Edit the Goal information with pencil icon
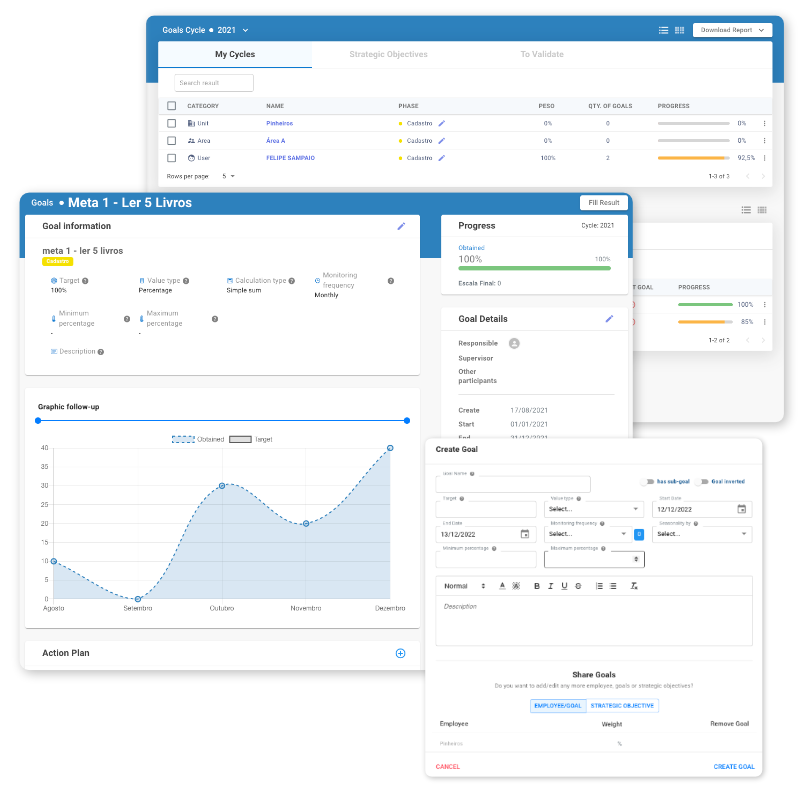 [401, 226]
